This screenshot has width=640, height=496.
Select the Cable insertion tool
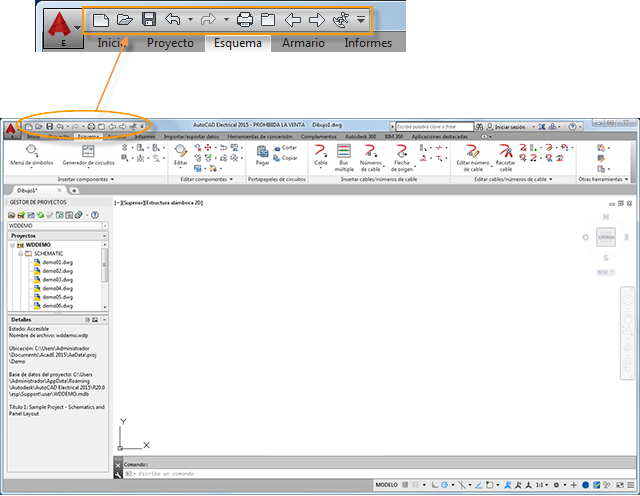320,156
